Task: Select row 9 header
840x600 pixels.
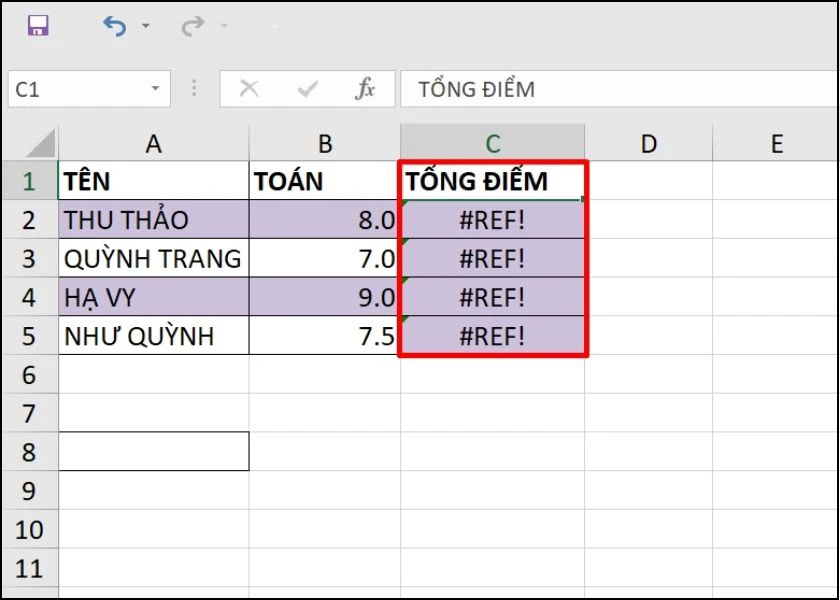Action: tap(29, 490)
